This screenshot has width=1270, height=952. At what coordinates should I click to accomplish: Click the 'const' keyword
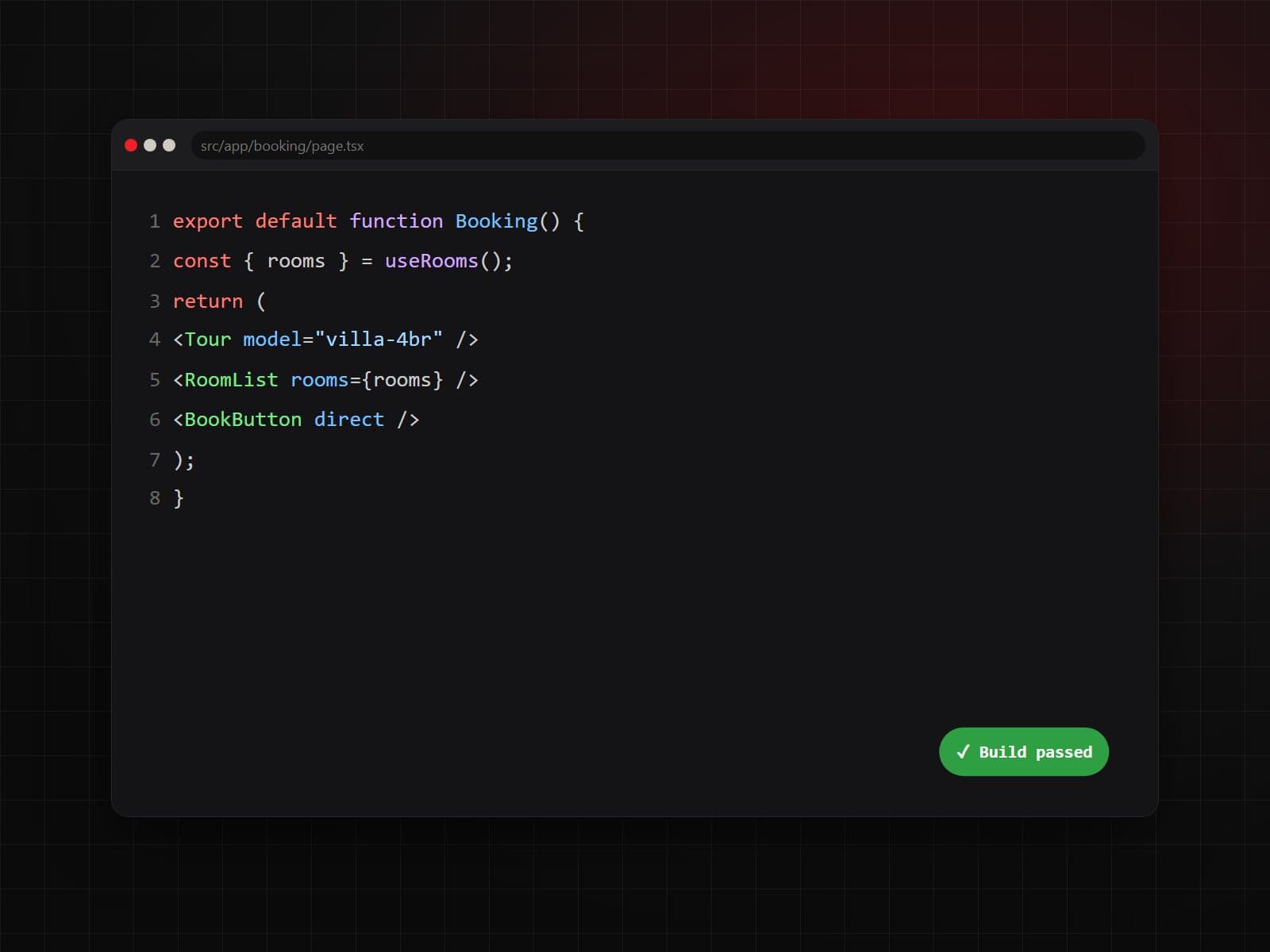202,261
